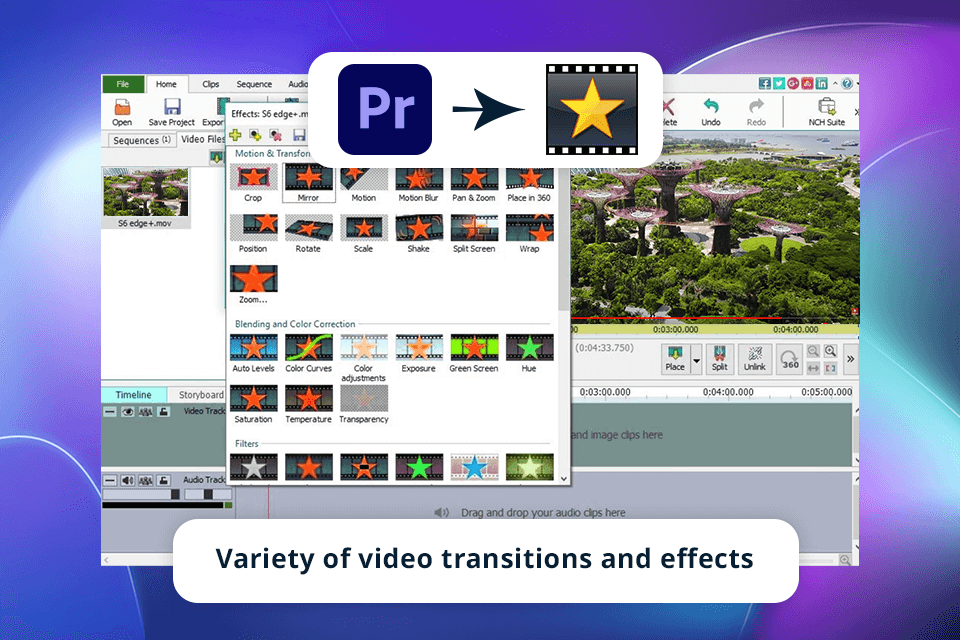960x640 pixels.
Task: Toggle the Video Track lock icon
Action: [163, 412]
